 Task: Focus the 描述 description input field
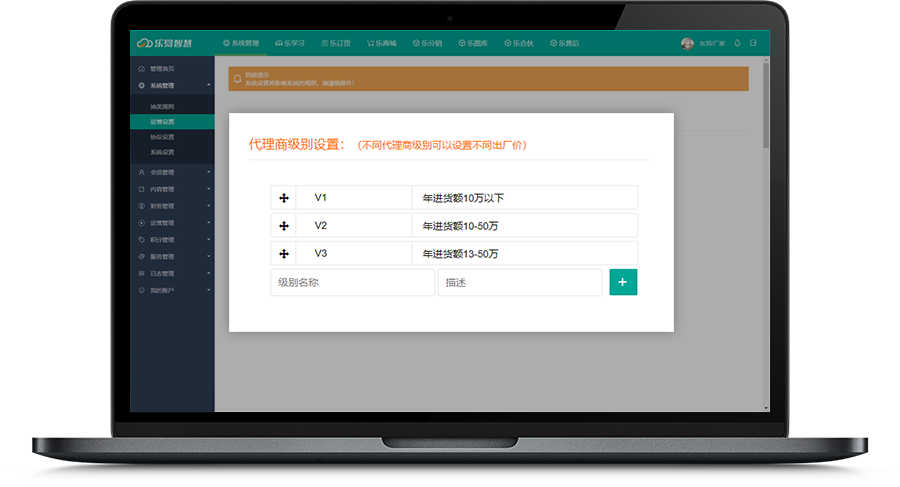[520, 283]
